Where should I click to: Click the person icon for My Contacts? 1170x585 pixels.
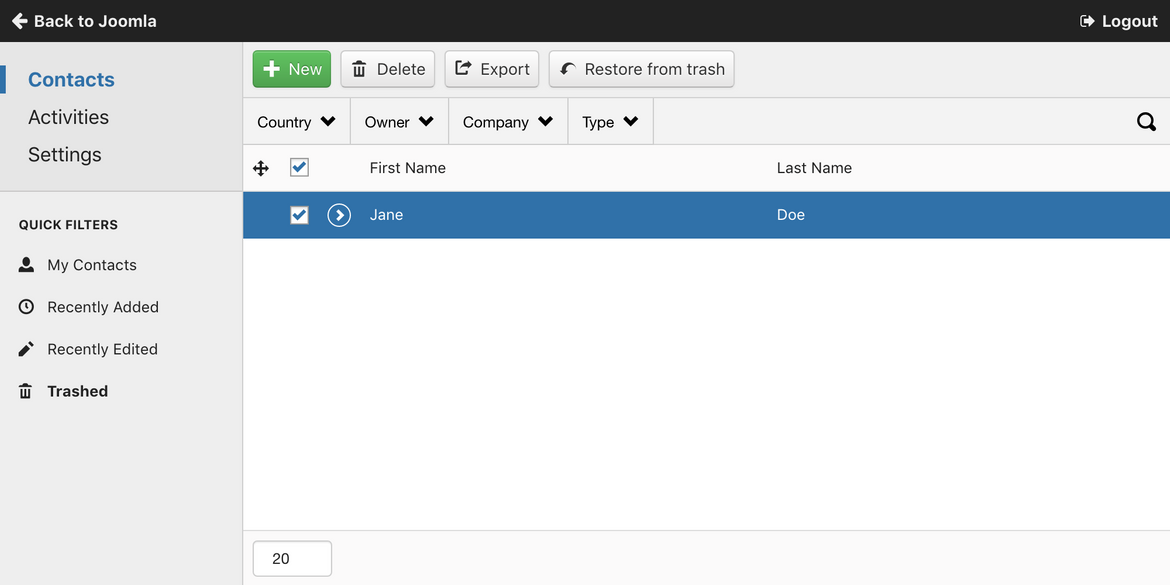coord(26,265)
